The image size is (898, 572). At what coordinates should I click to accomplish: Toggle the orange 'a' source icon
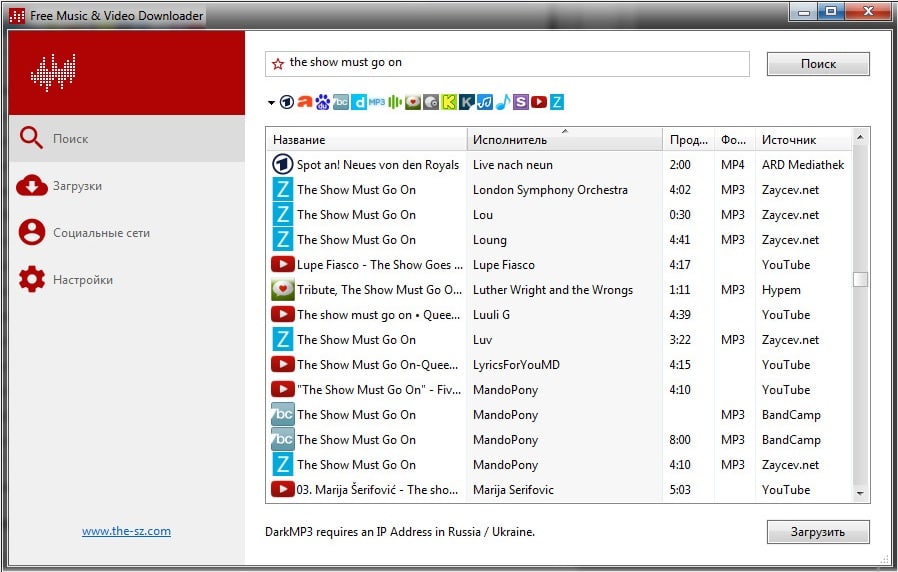click(x=305, y=102)
